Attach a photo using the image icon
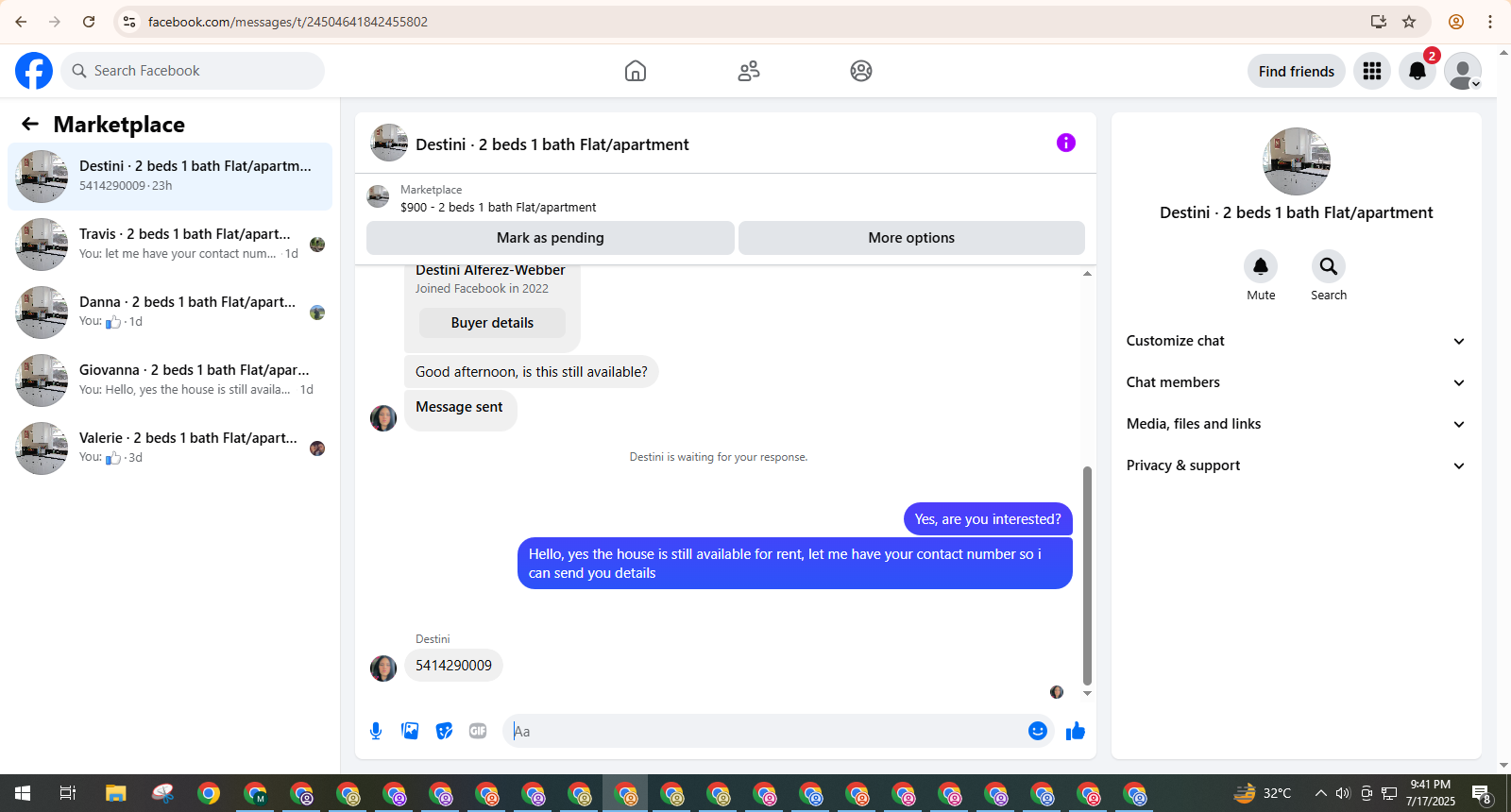This screenshot has height=812, width=1511. point(410,731)
